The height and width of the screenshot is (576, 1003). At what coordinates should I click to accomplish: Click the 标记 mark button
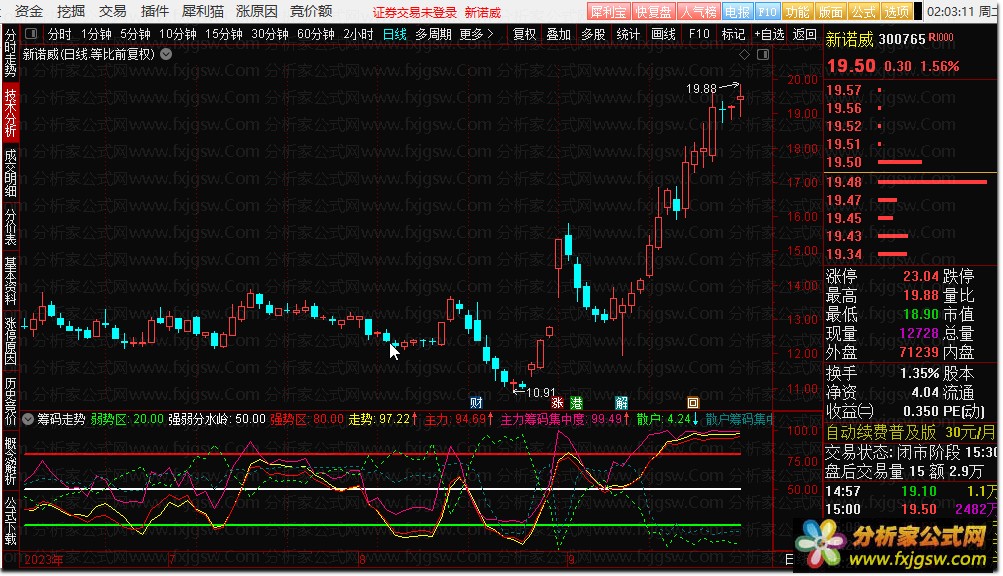pos(733,34)
